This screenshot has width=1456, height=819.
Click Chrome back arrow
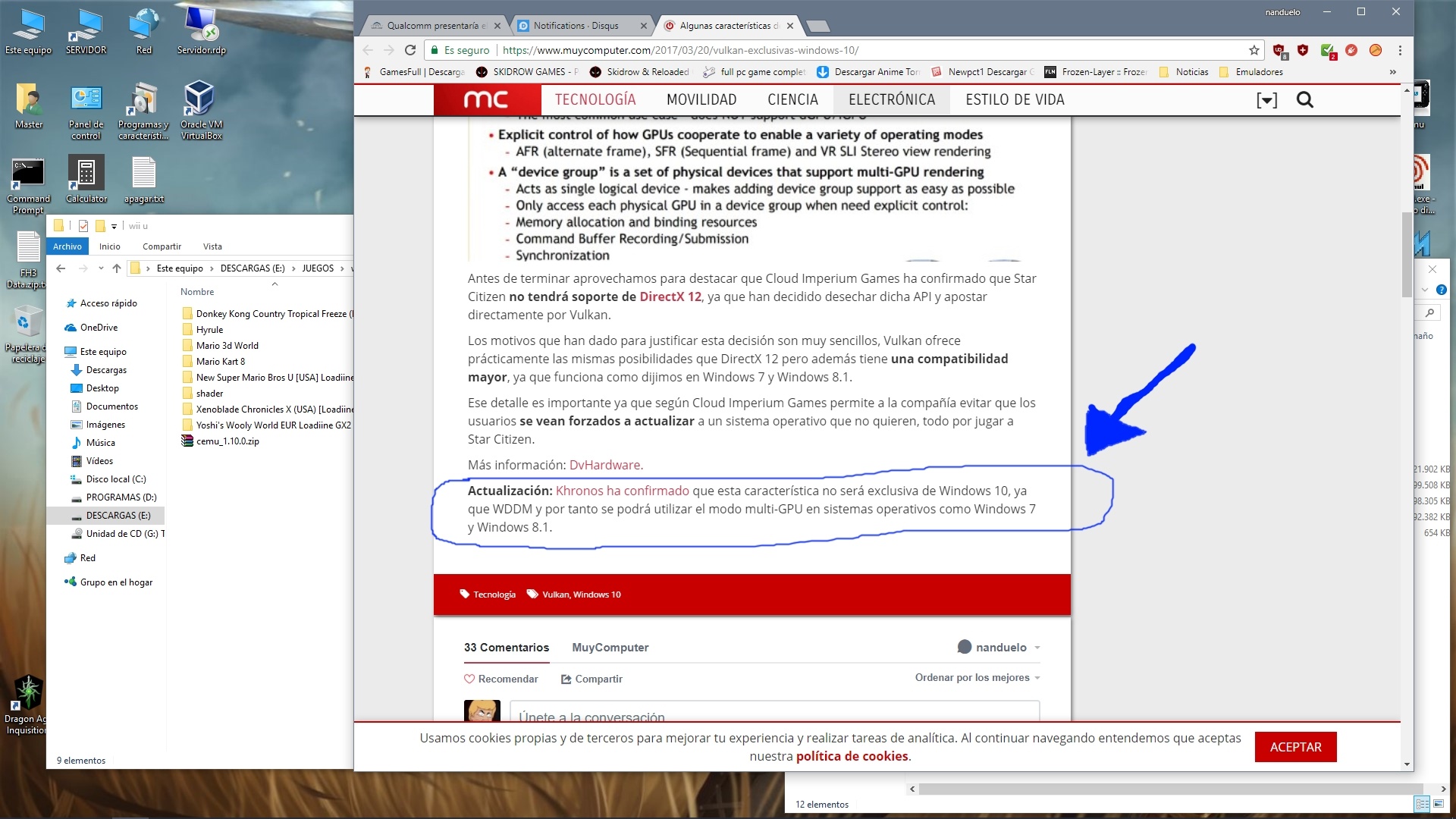click(368, 50)
